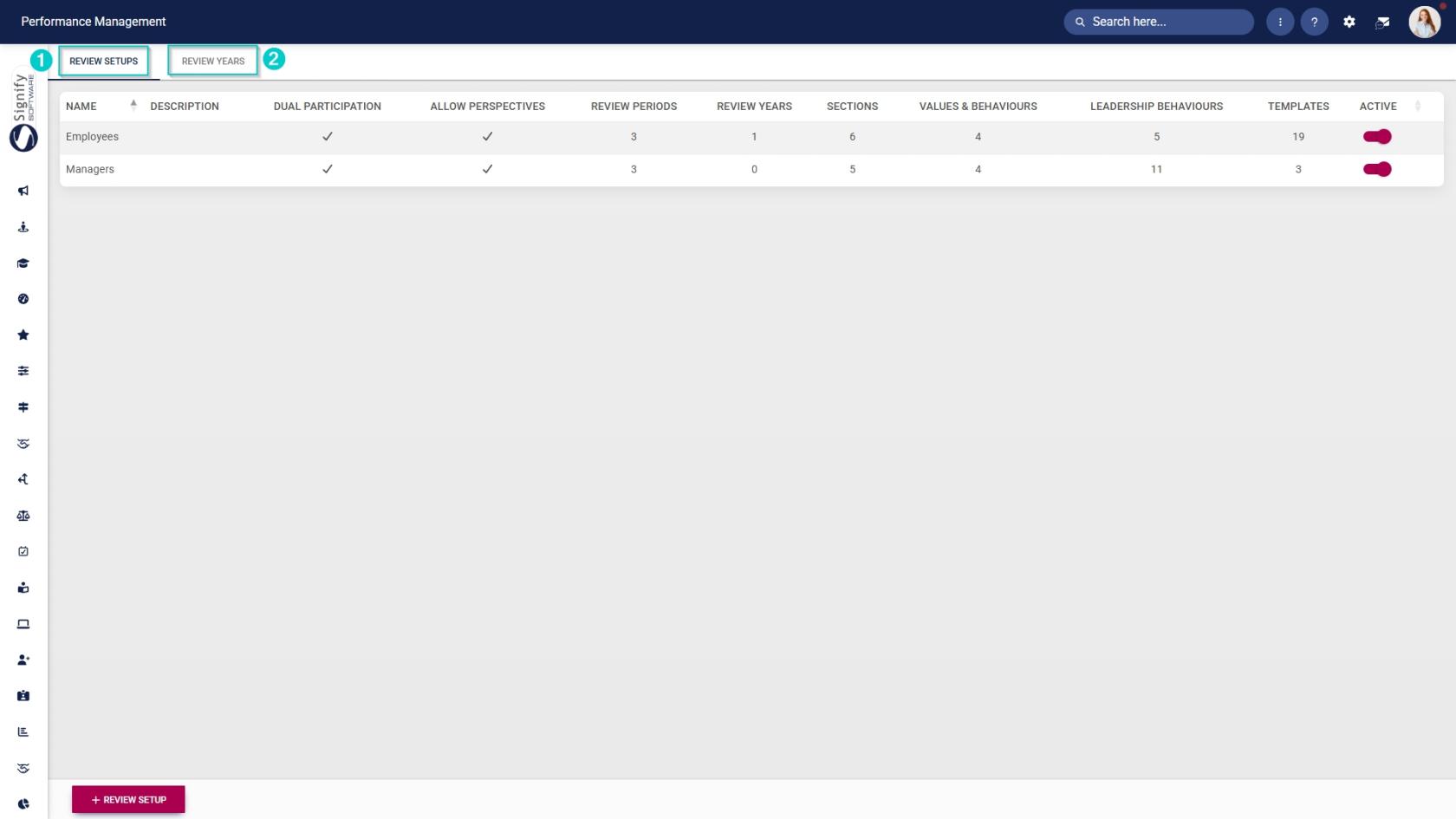
Task: Open the graduation cap learning icon
Action: click(23, 263)
